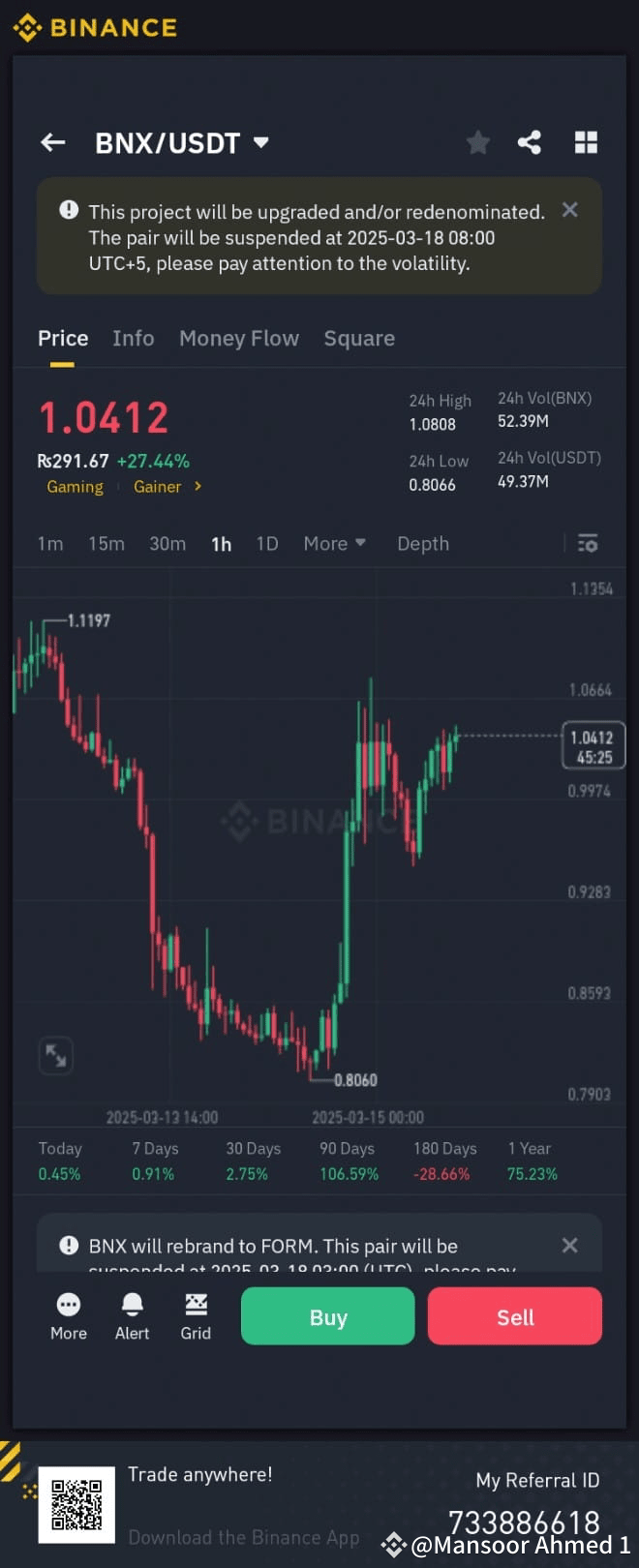Close the BNX rebrand to FORM notice
This screenshot has width=639, height=1568.
[x=570, y=1245]
